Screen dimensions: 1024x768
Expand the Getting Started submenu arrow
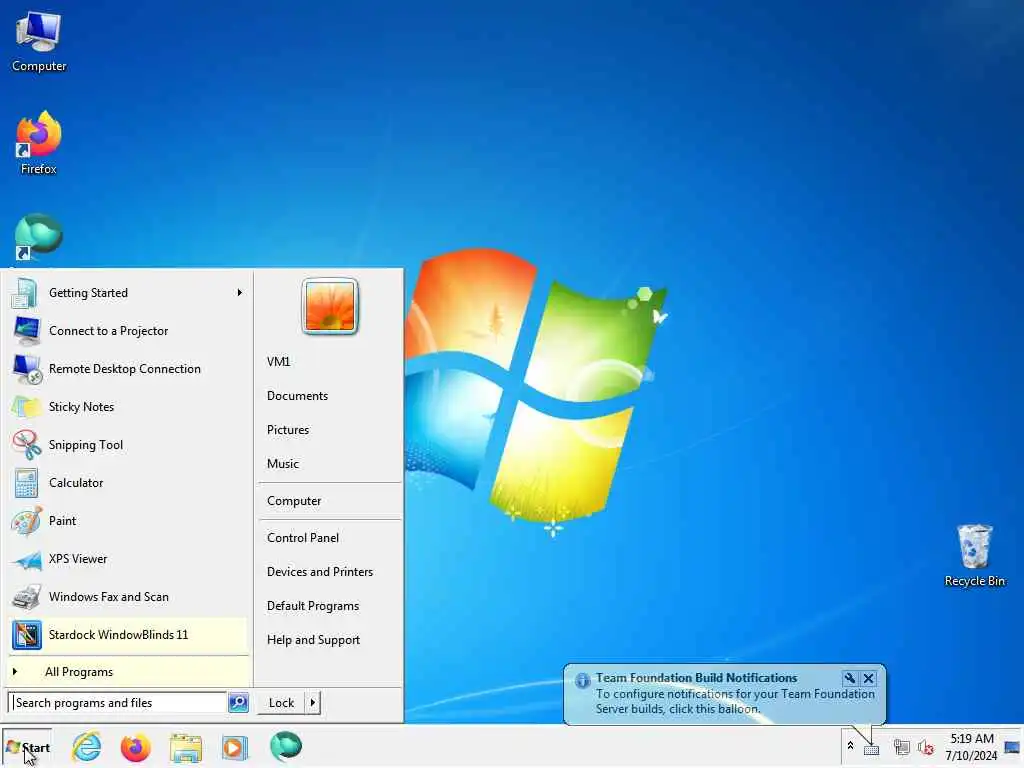pos(240,293)
